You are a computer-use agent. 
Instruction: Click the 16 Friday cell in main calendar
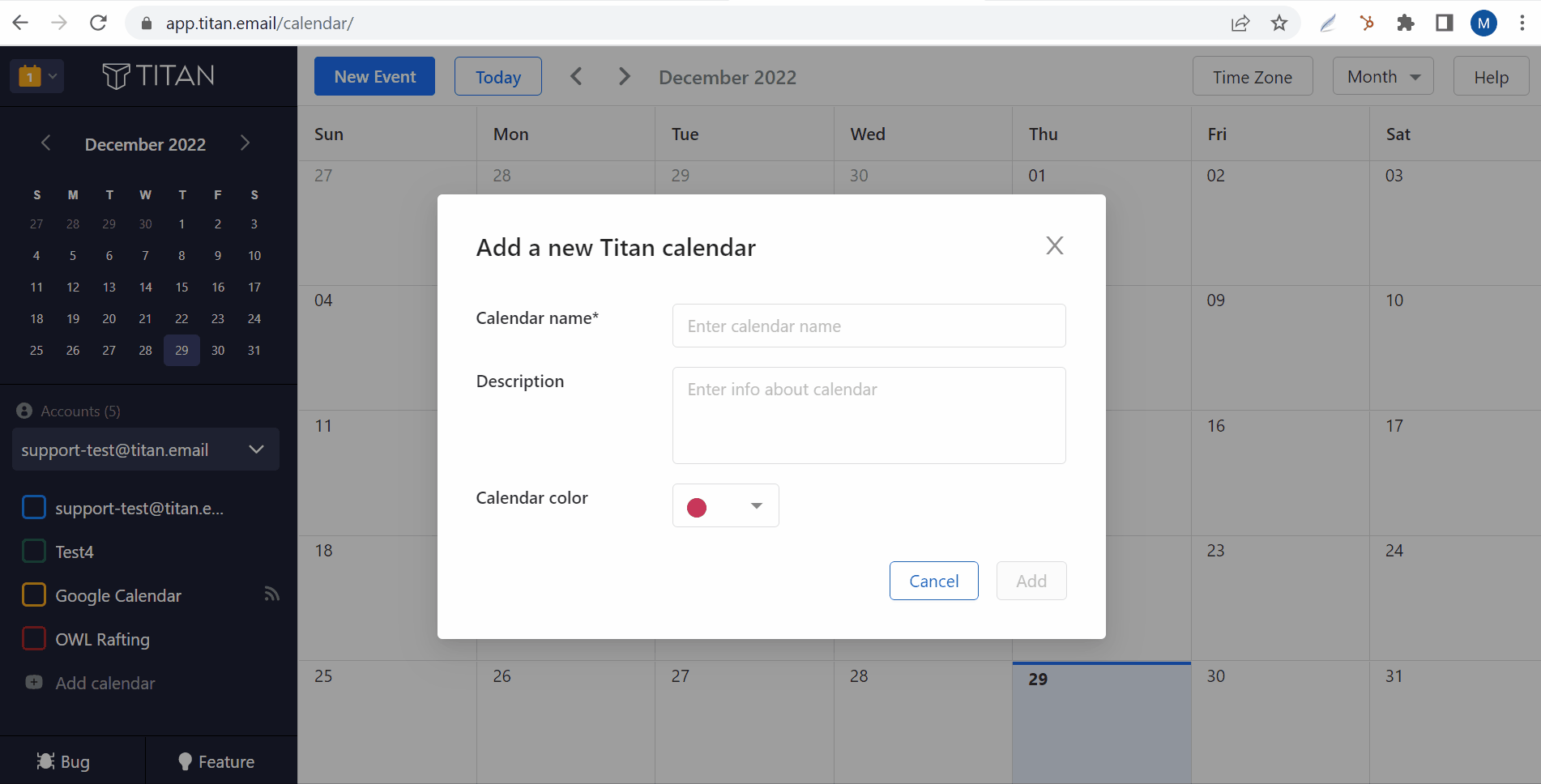coord(1280,472)
